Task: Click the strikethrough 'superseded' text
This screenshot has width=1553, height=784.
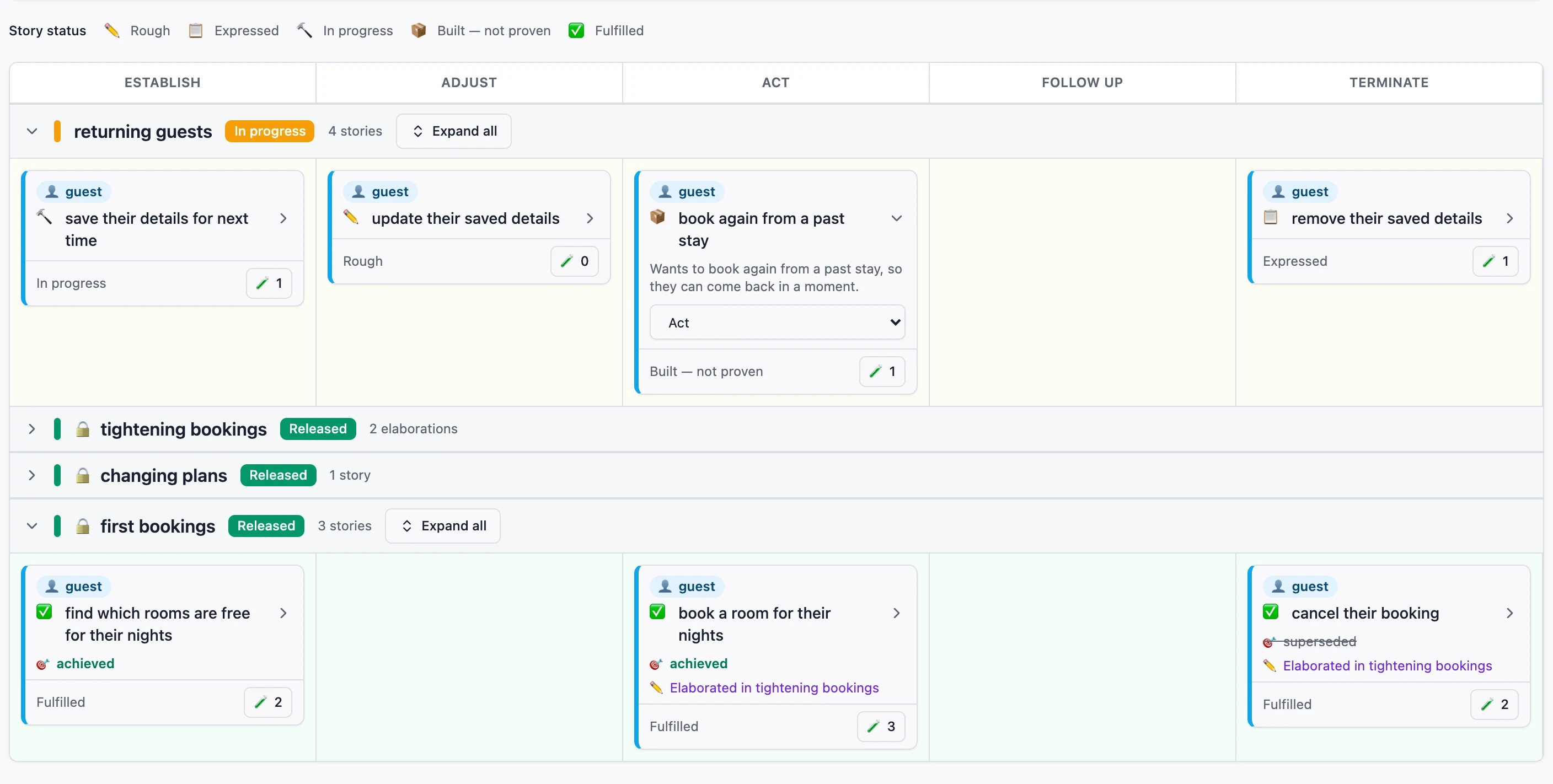Action: tap(1319, 642)
